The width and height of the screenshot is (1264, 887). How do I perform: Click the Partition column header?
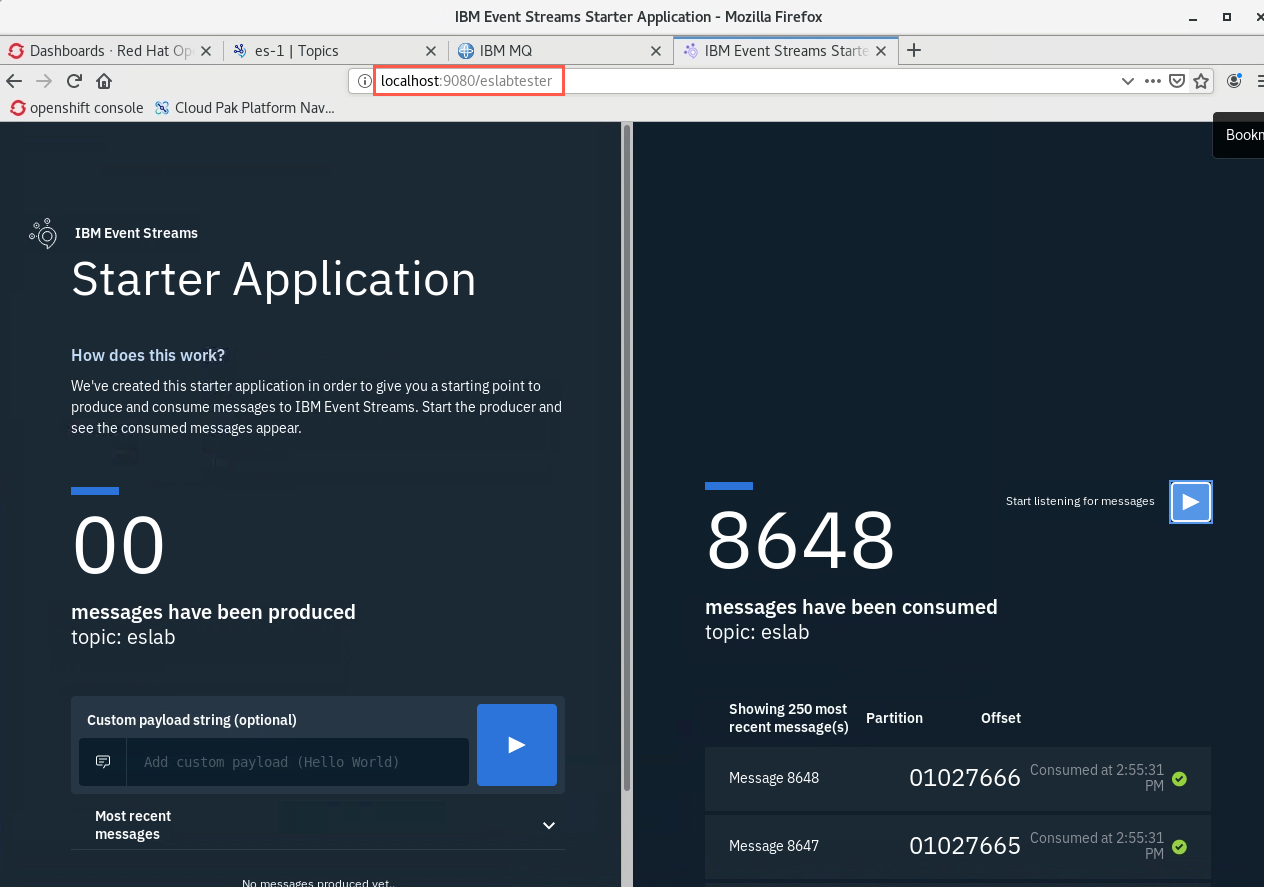(x=894, y=718)
